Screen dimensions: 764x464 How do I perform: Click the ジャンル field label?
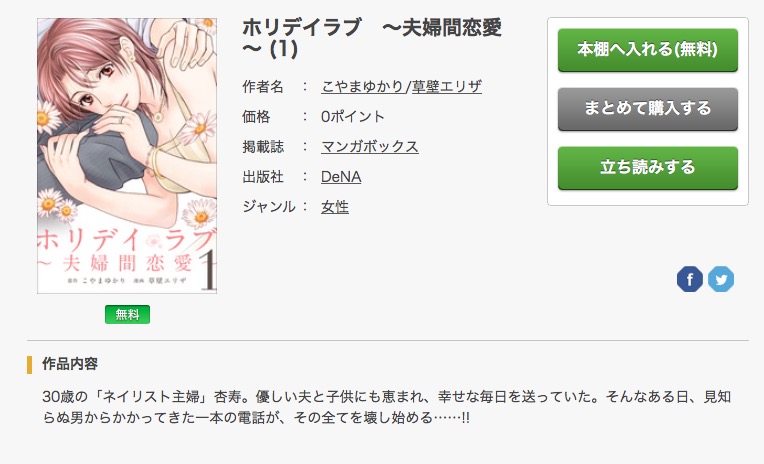269,207
